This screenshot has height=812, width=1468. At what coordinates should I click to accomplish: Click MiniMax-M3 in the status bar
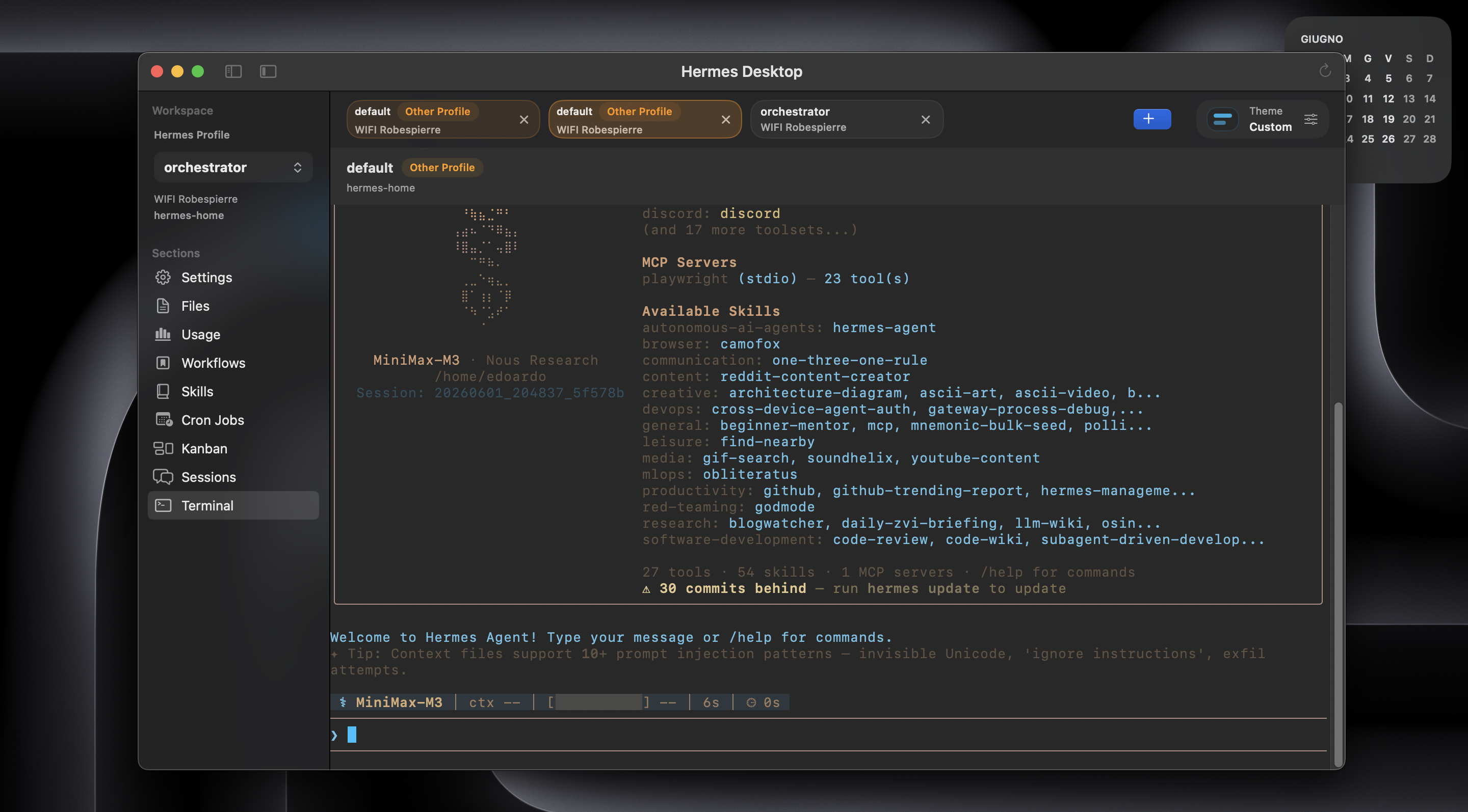399,702
